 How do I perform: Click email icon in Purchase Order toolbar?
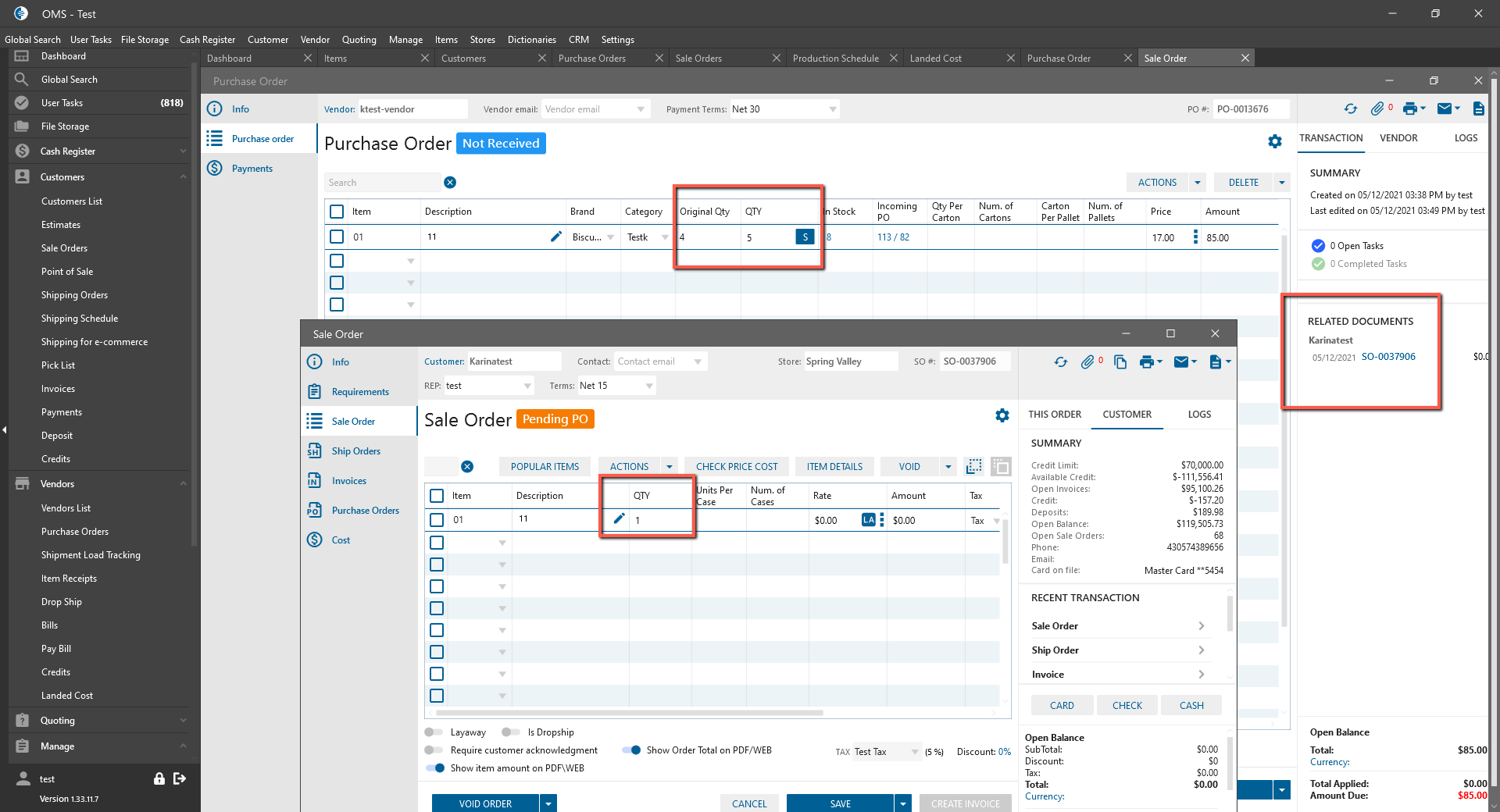point(1445,109)
